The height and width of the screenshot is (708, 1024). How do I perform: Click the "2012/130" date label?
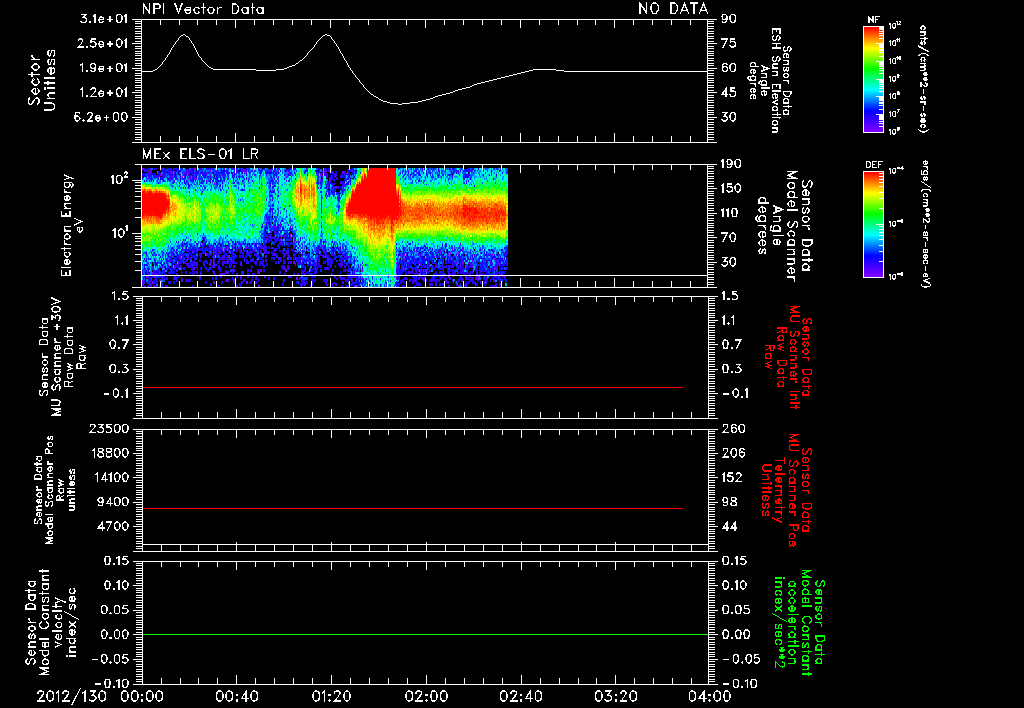coord(71,697)
